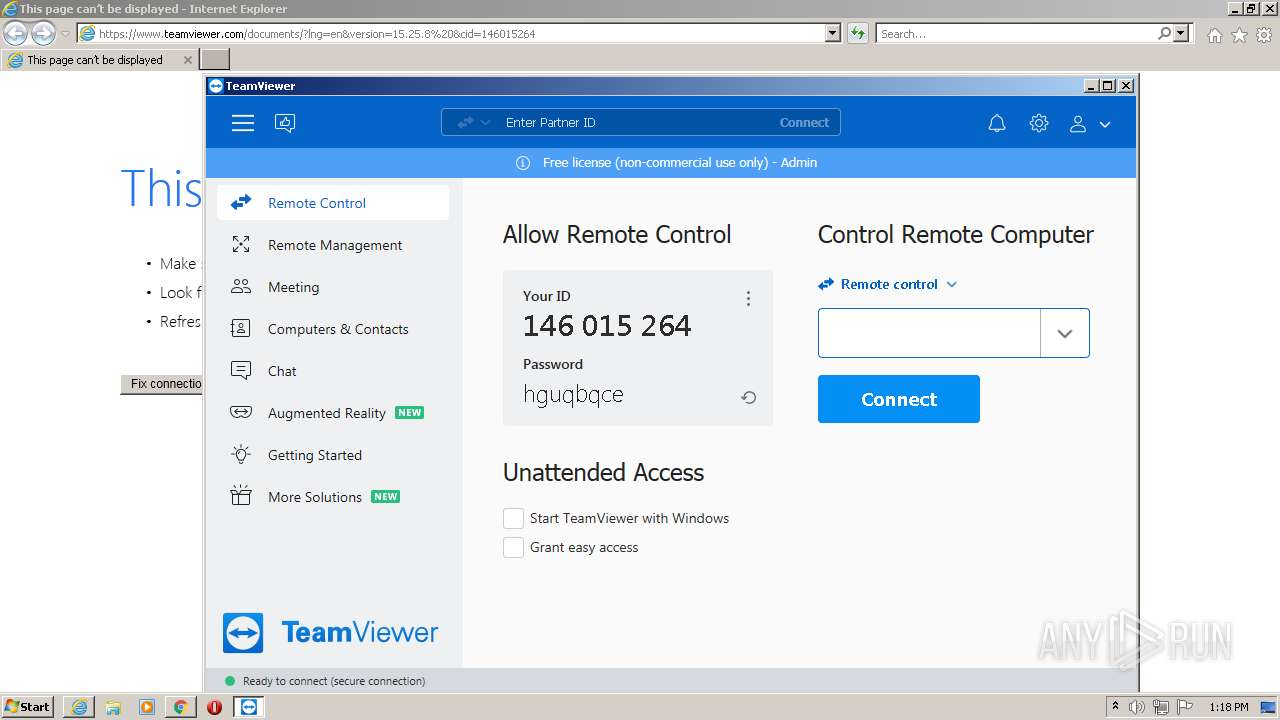Open the TeamViewer notifications bell

(x=997, y=123)
